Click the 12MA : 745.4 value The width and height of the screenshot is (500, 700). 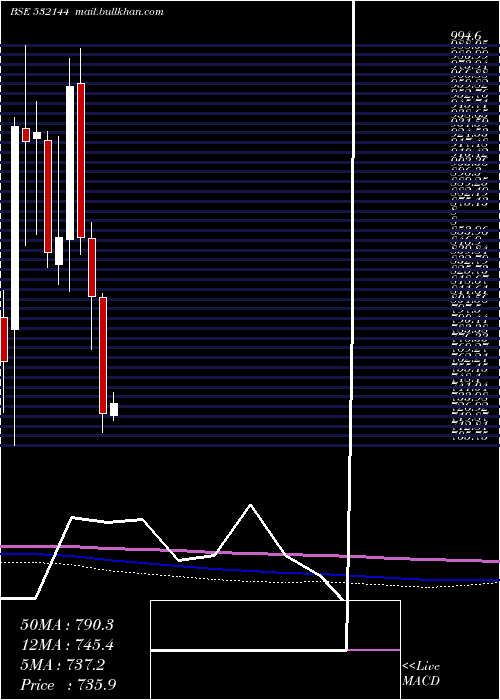[x=67, y=645]
